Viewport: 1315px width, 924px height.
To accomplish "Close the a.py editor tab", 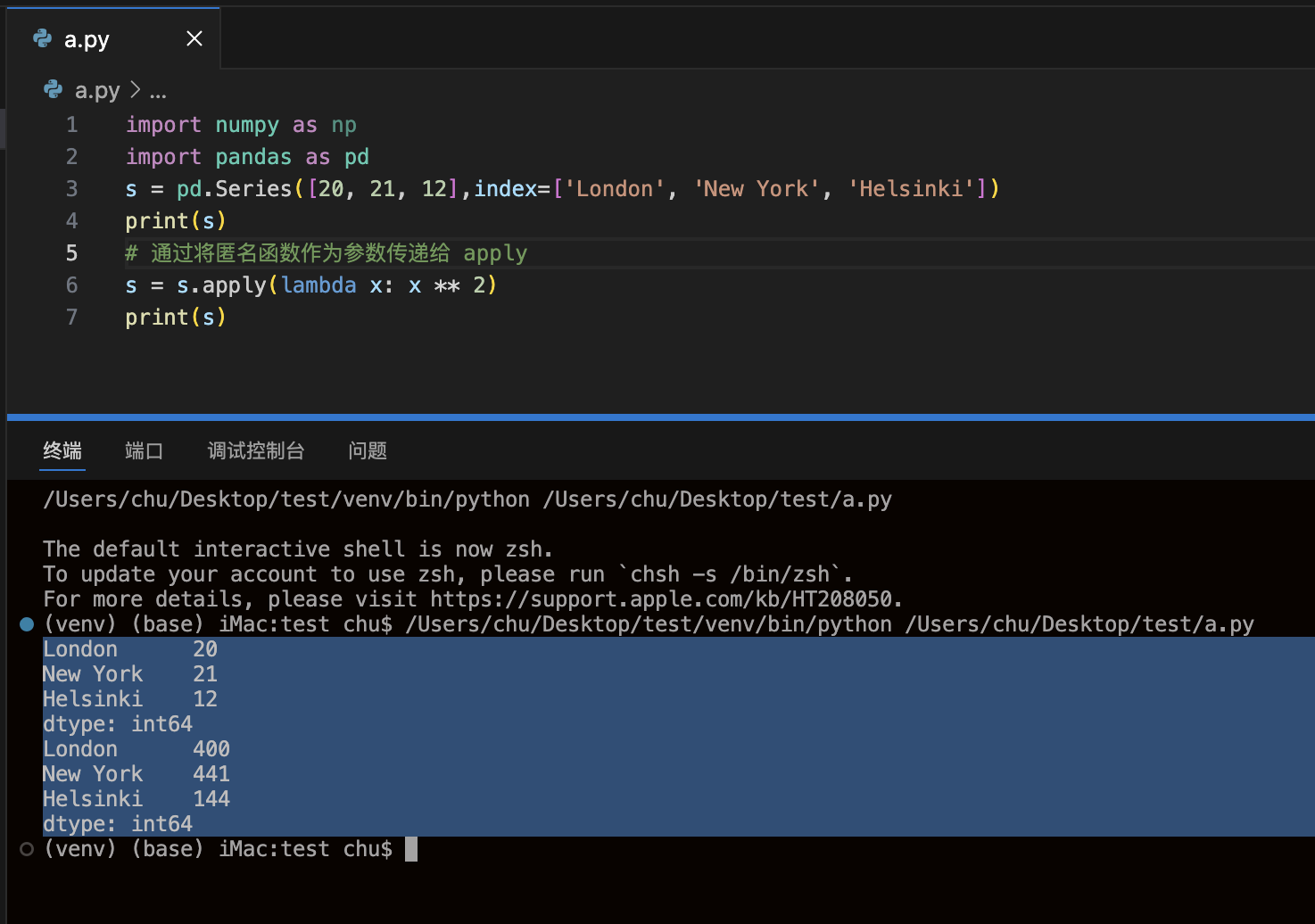I will (x=194, y=38).
